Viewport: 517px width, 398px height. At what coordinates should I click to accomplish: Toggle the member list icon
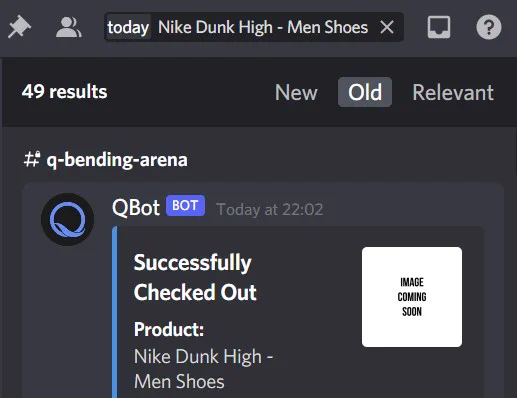coord(68,27)
